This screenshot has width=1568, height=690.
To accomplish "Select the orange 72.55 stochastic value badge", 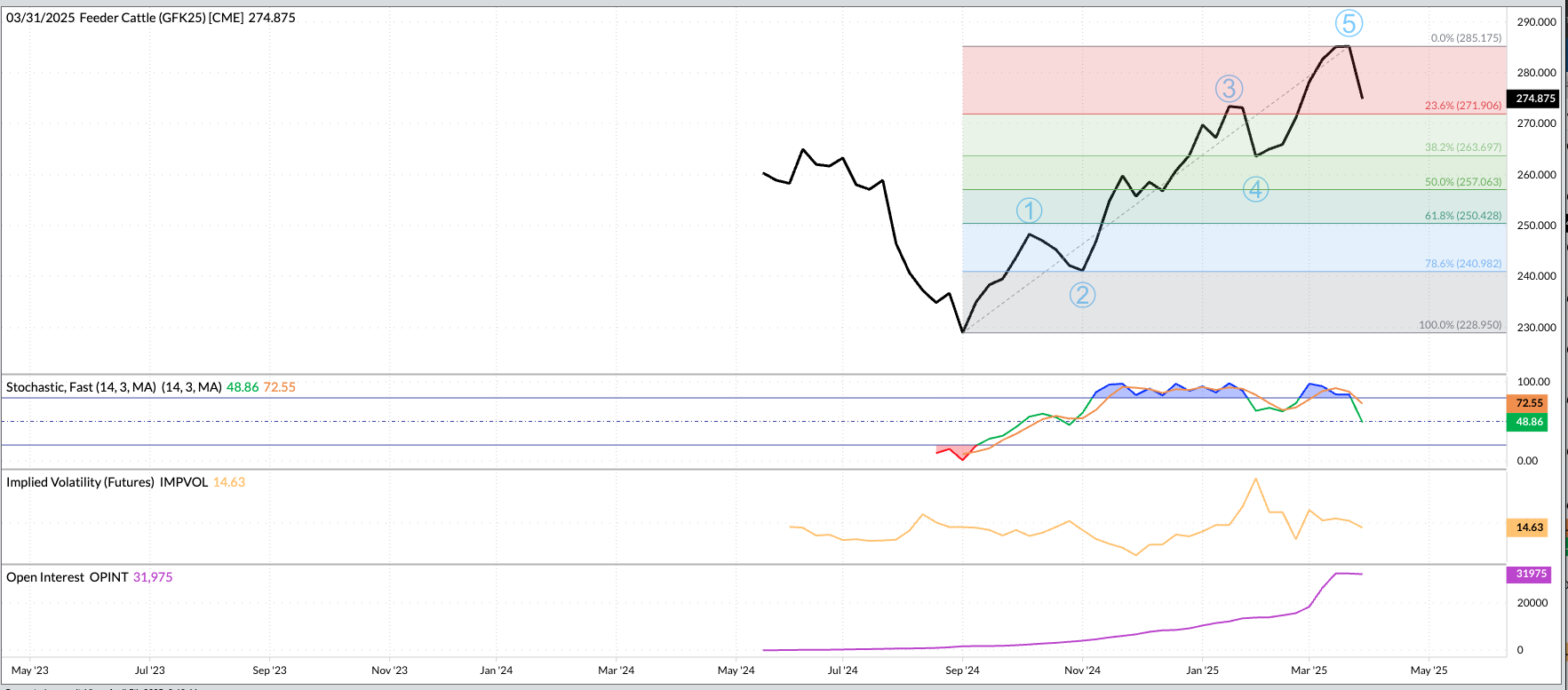I will point(1528,403).
